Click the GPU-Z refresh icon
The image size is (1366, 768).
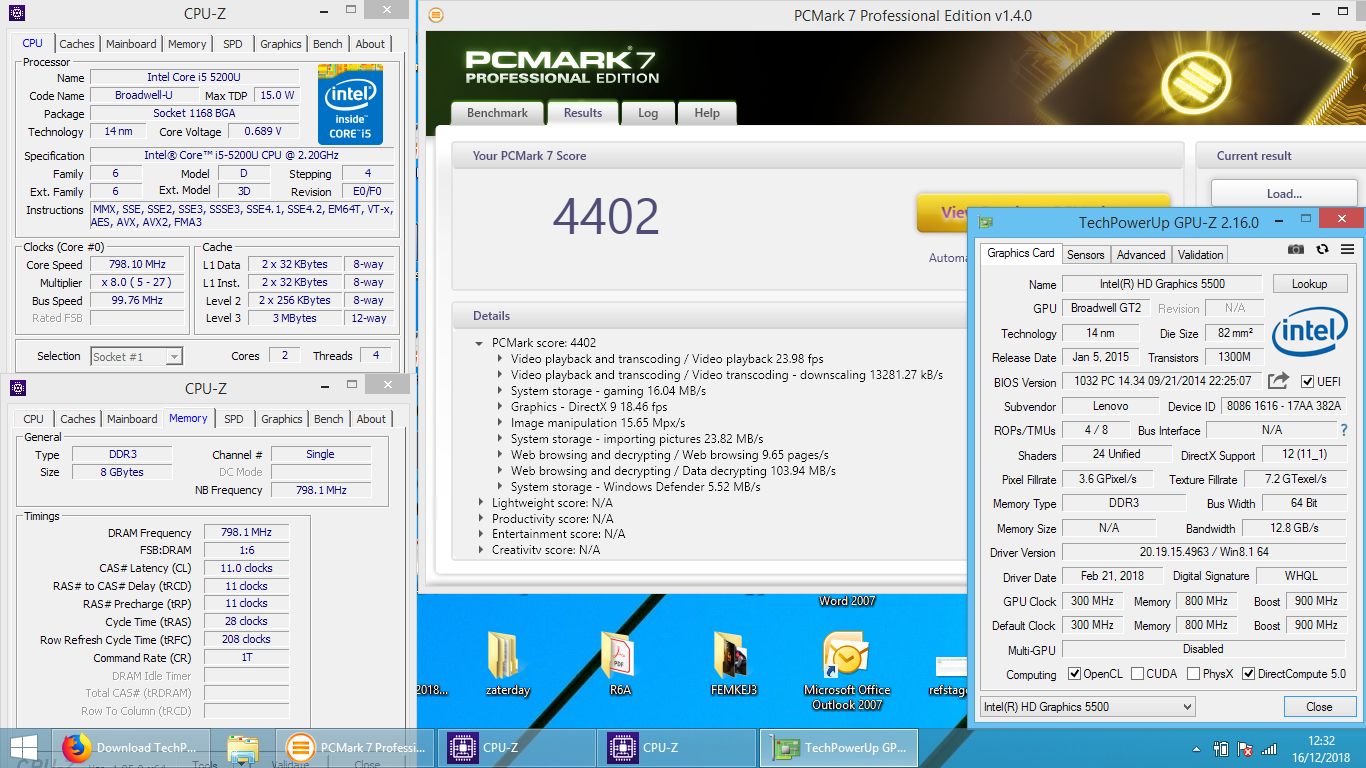click(1322, 249)
